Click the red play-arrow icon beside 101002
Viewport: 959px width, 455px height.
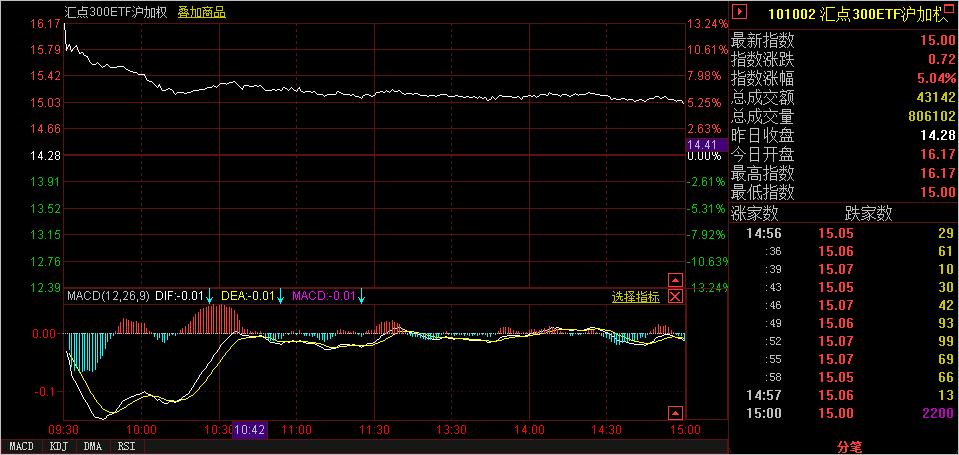coord(741,11)
